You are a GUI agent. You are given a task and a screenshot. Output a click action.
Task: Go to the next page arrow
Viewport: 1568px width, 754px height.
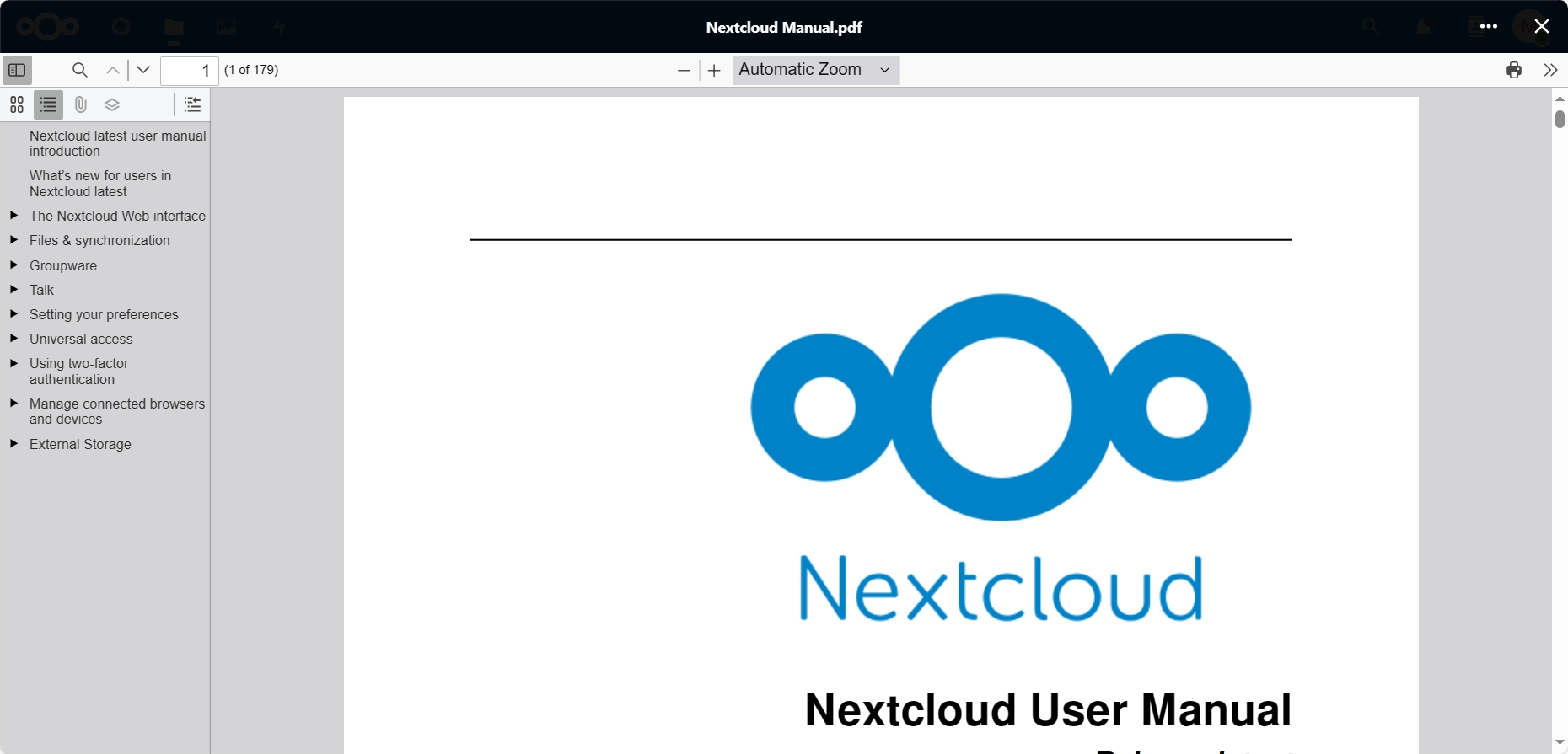tap(143, 70)
